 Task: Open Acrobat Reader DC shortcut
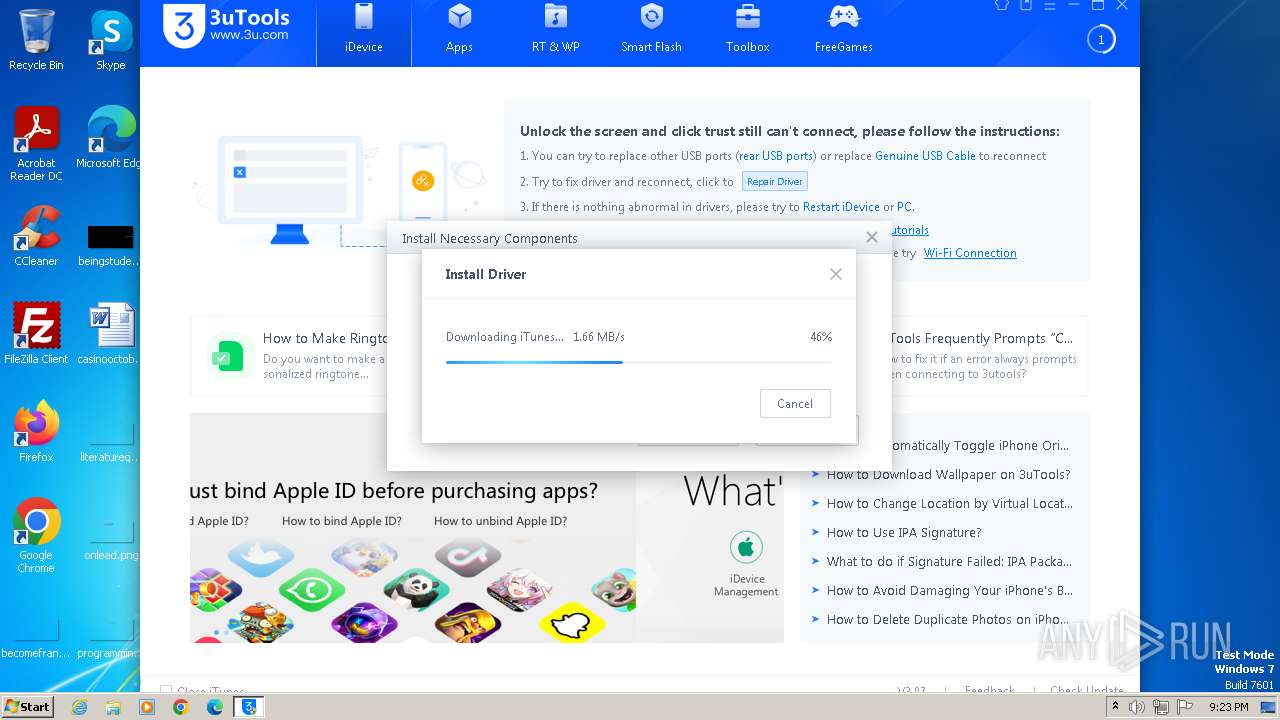pyautogui.click(x=36, y=145)
